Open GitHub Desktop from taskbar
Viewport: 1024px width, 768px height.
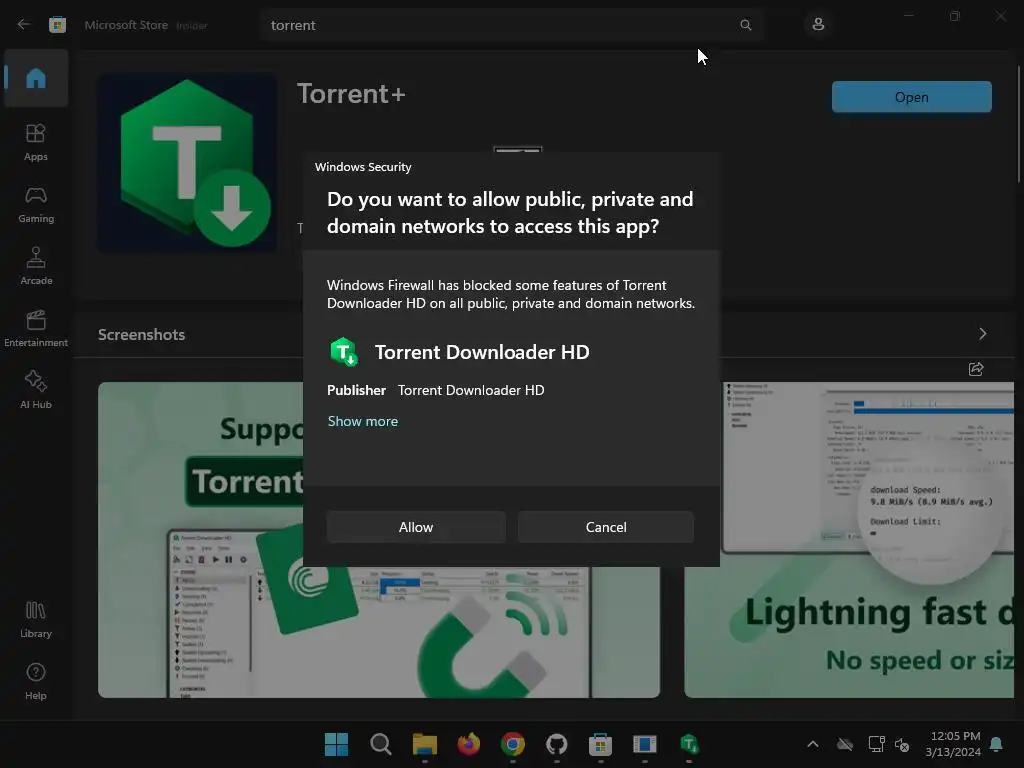point(556,744)
